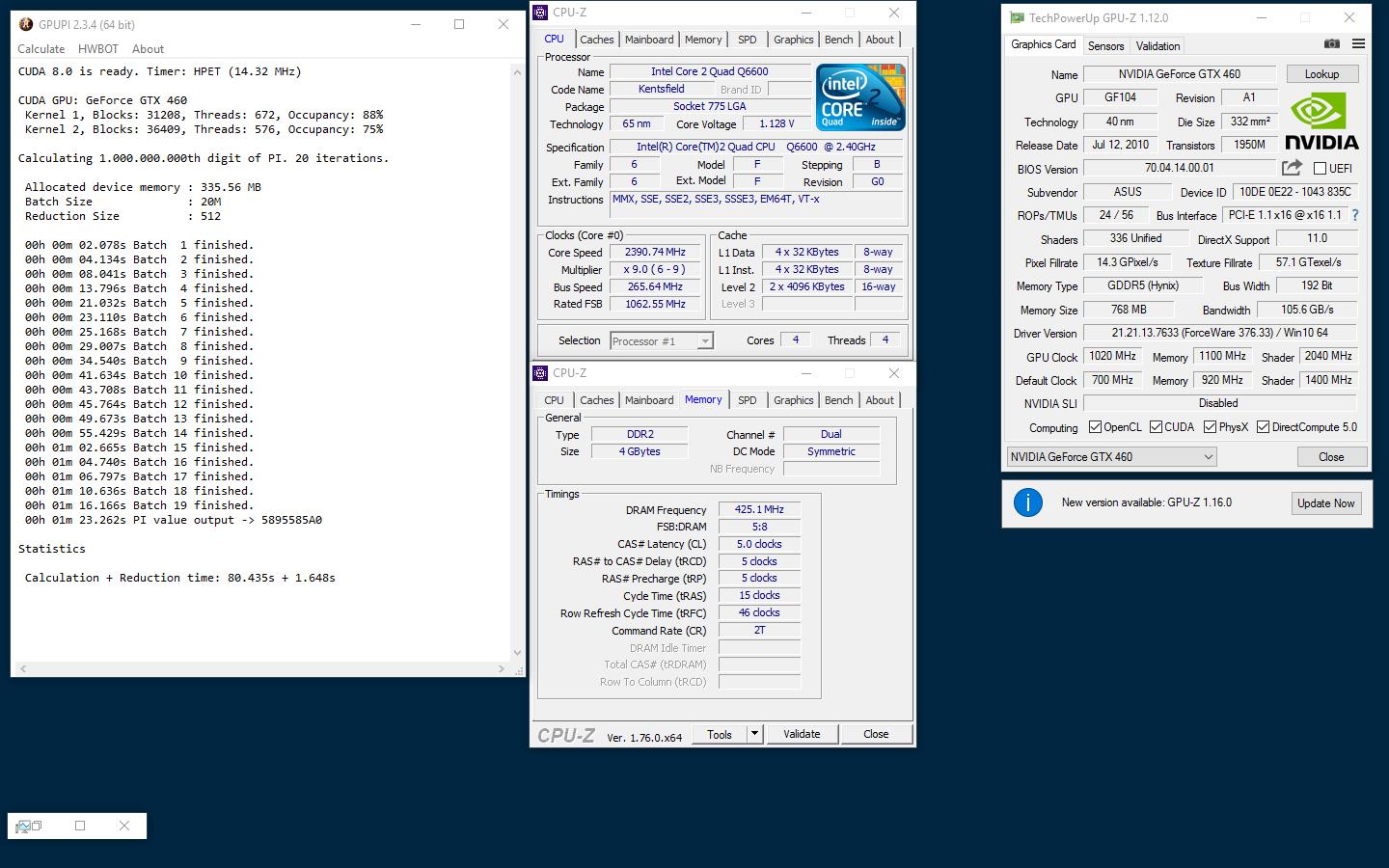
Task: Click the Driver Version field in GPU-Z
Action: [1220, 333]
